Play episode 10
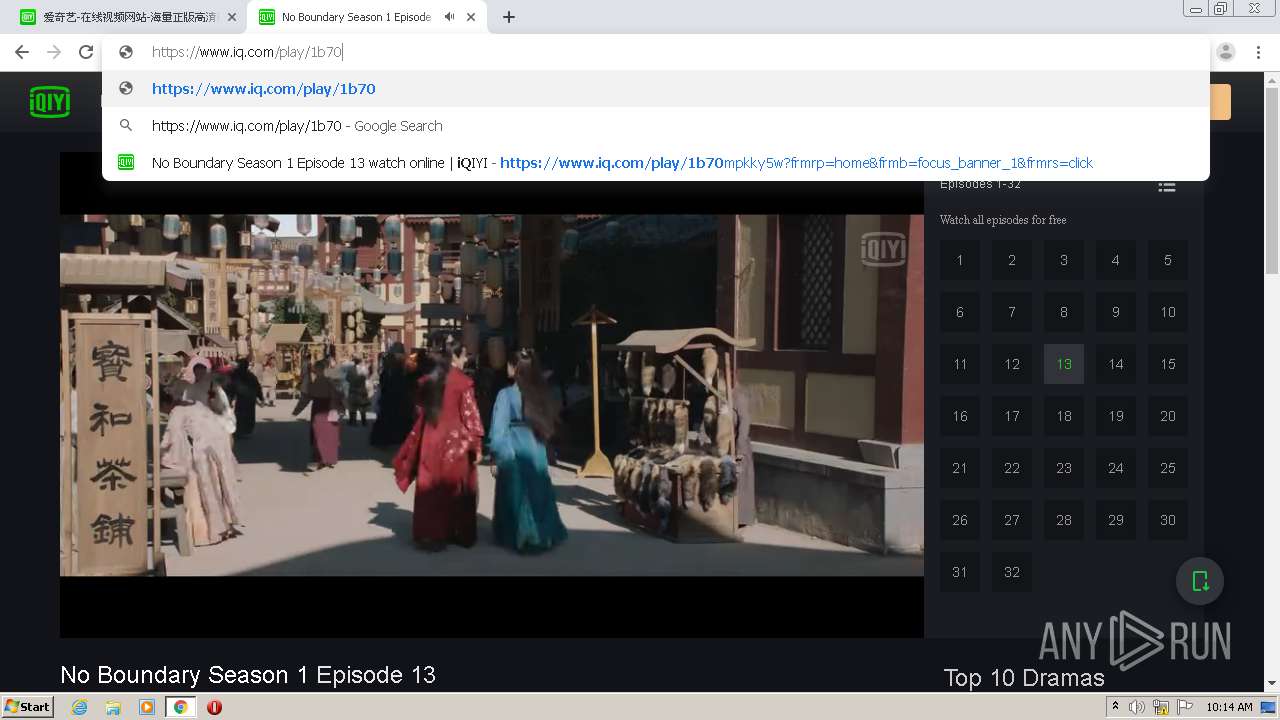Viewport: 1280px width, 720px height. coord(1168,312)
